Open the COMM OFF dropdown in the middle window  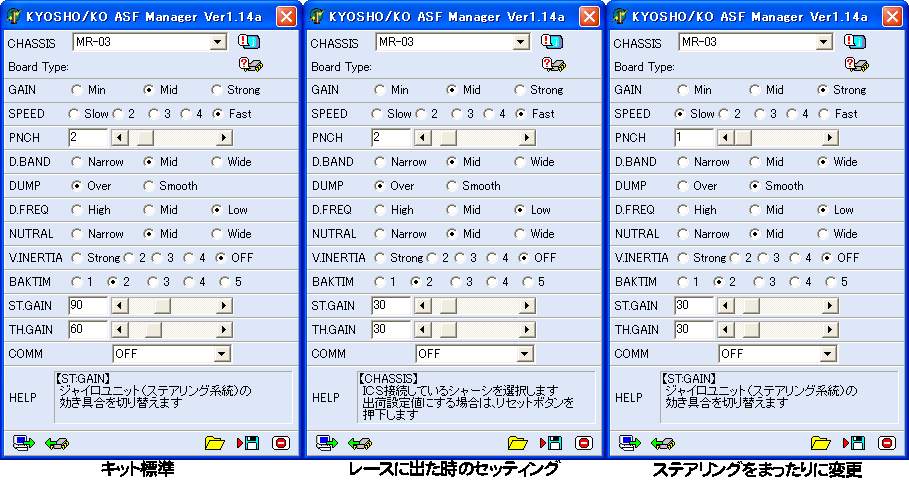524,354
